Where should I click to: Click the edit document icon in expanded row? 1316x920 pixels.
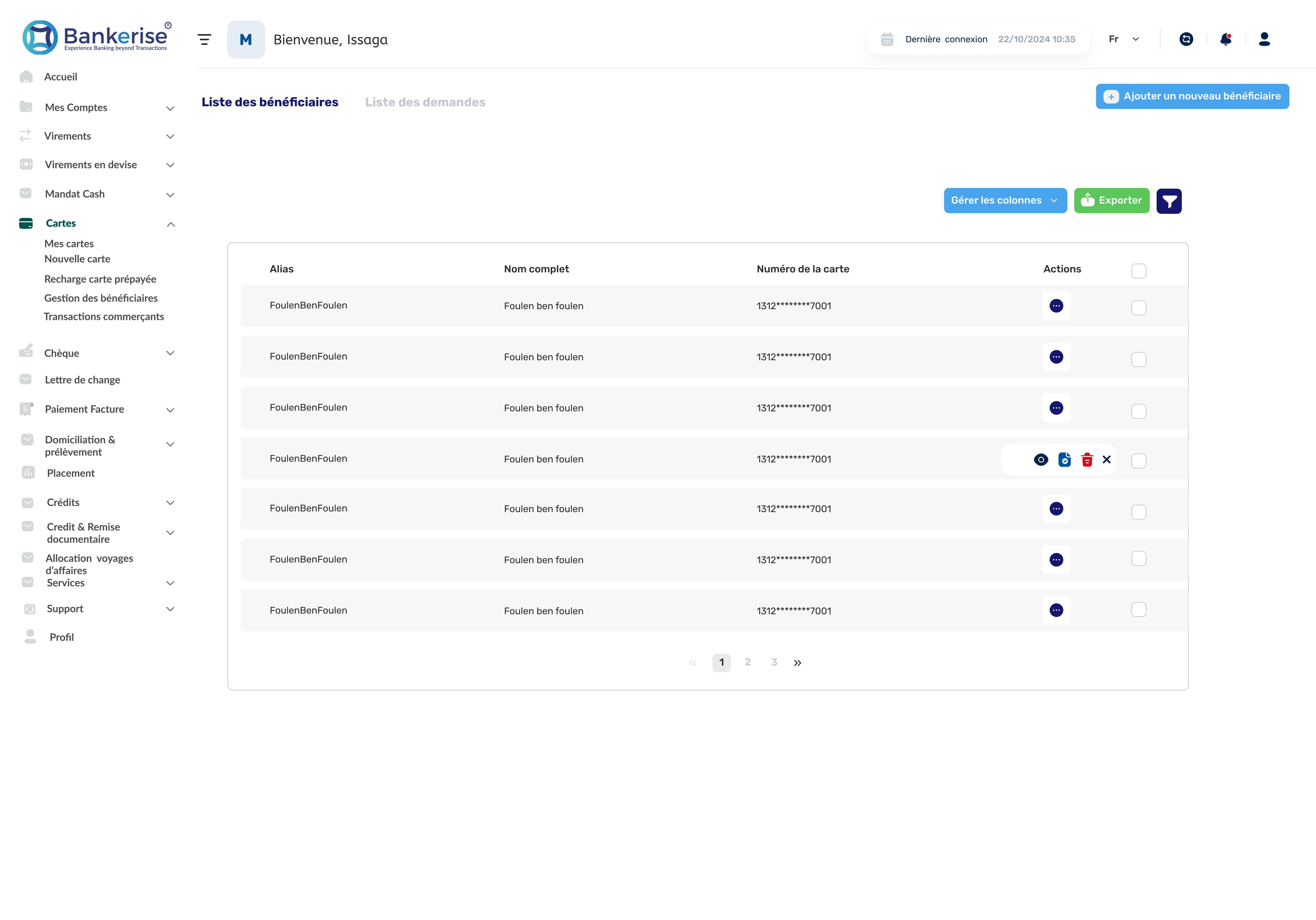coord(1064,459)
